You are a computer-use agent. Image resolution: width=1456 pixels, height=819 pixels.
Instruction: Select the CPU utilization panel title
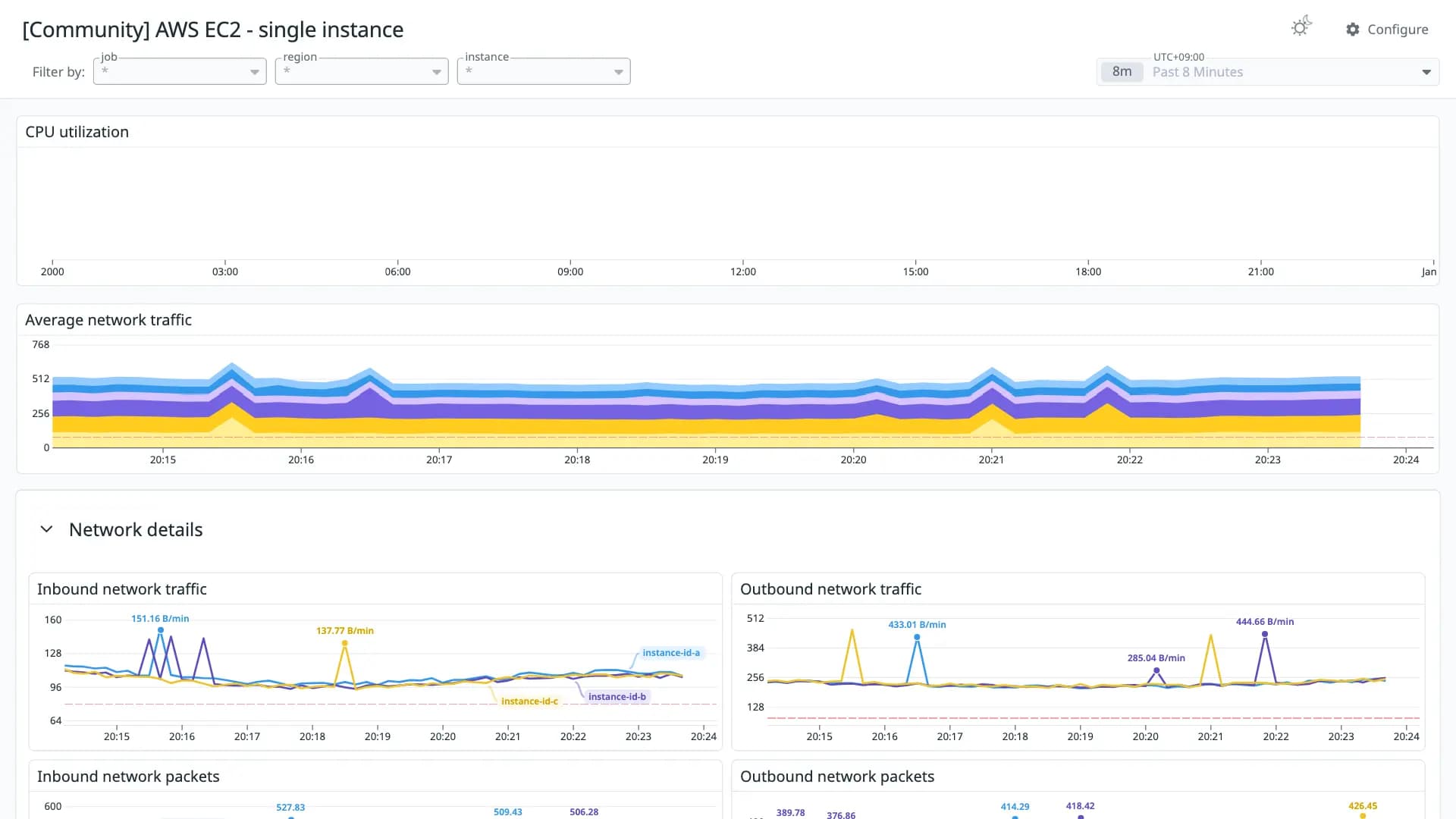pos(77,132)
